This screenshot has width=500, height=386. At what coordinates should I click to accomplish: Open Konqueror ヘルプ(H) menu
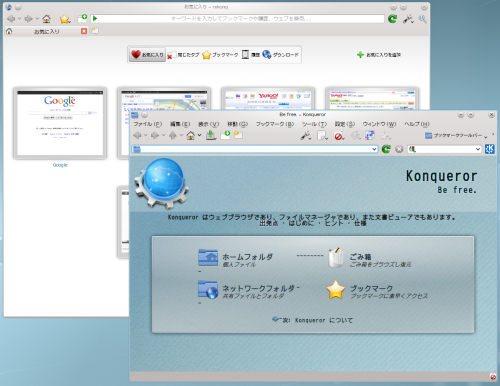[x=417, y=124]
